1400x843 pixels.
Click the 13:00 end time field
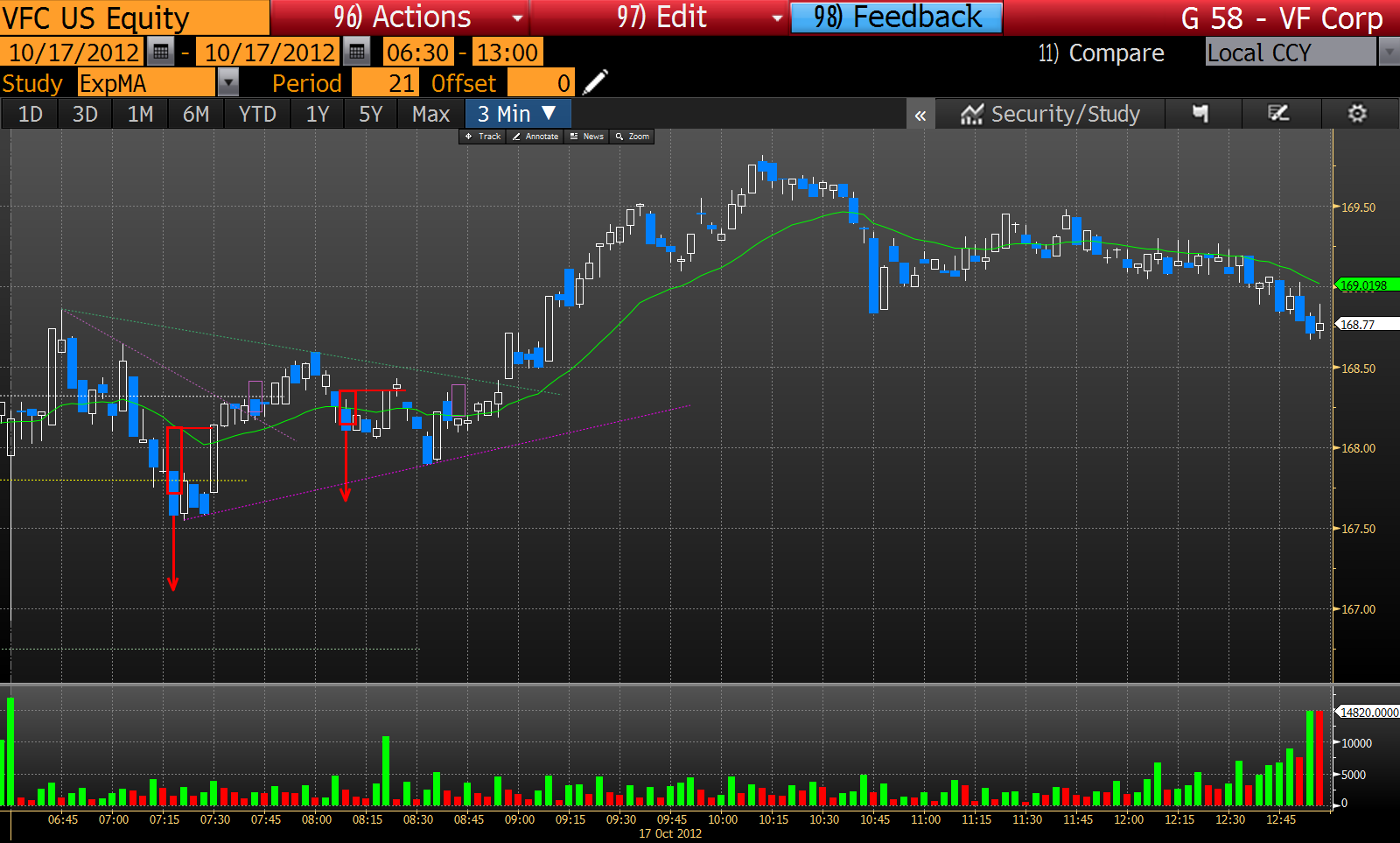click(507, 53)
